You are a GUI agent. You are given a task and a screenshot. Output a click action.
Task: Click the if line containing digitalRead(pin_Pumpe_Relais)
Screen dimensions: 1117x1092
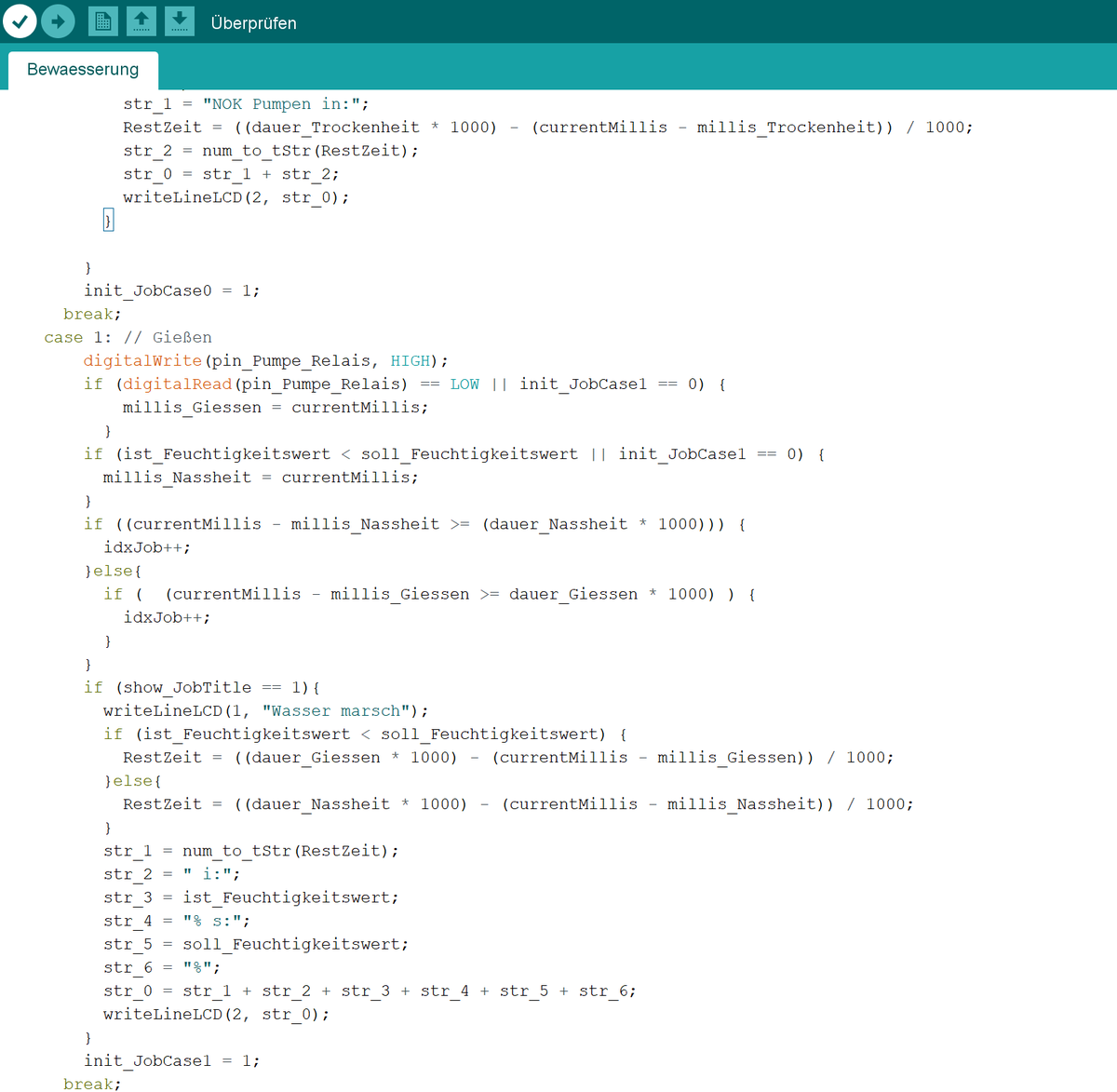pyautogui.click(x=405, y=384)
